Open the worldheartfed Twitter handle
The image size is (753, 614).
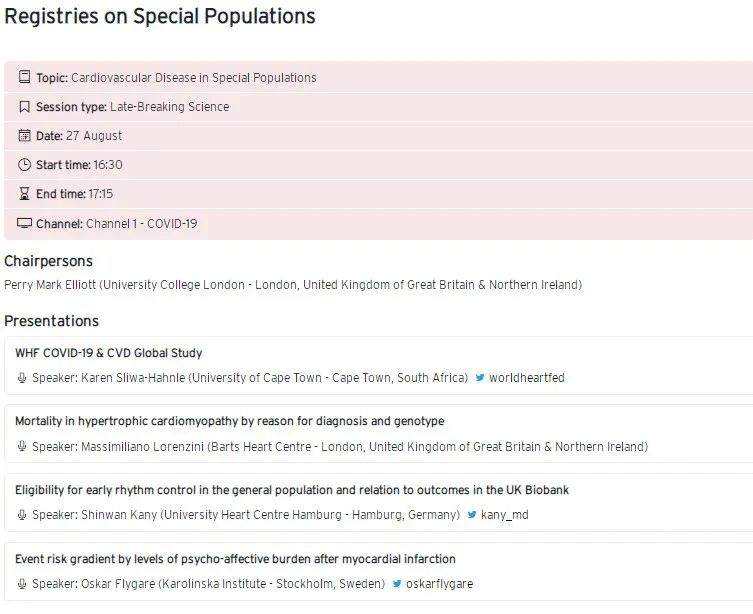point(526,378)
